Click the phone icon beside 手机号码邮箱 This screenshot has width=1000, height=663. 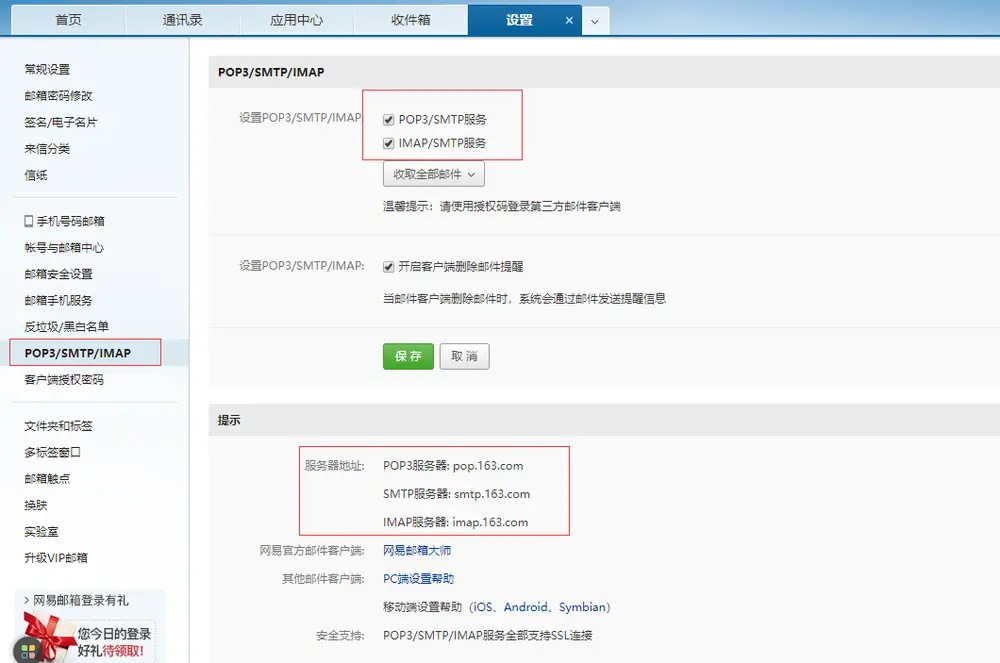(30, 220)
